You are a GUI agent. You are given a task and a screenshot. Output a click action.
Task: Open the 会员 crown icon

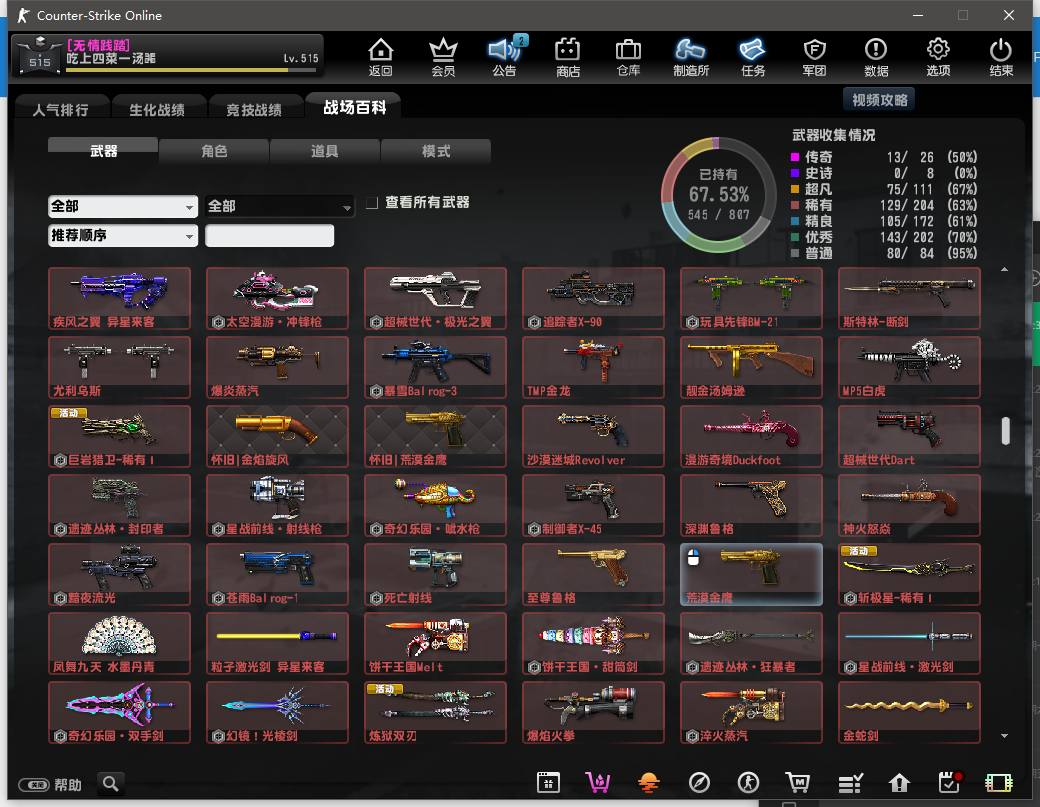click(x=443, y=57)
